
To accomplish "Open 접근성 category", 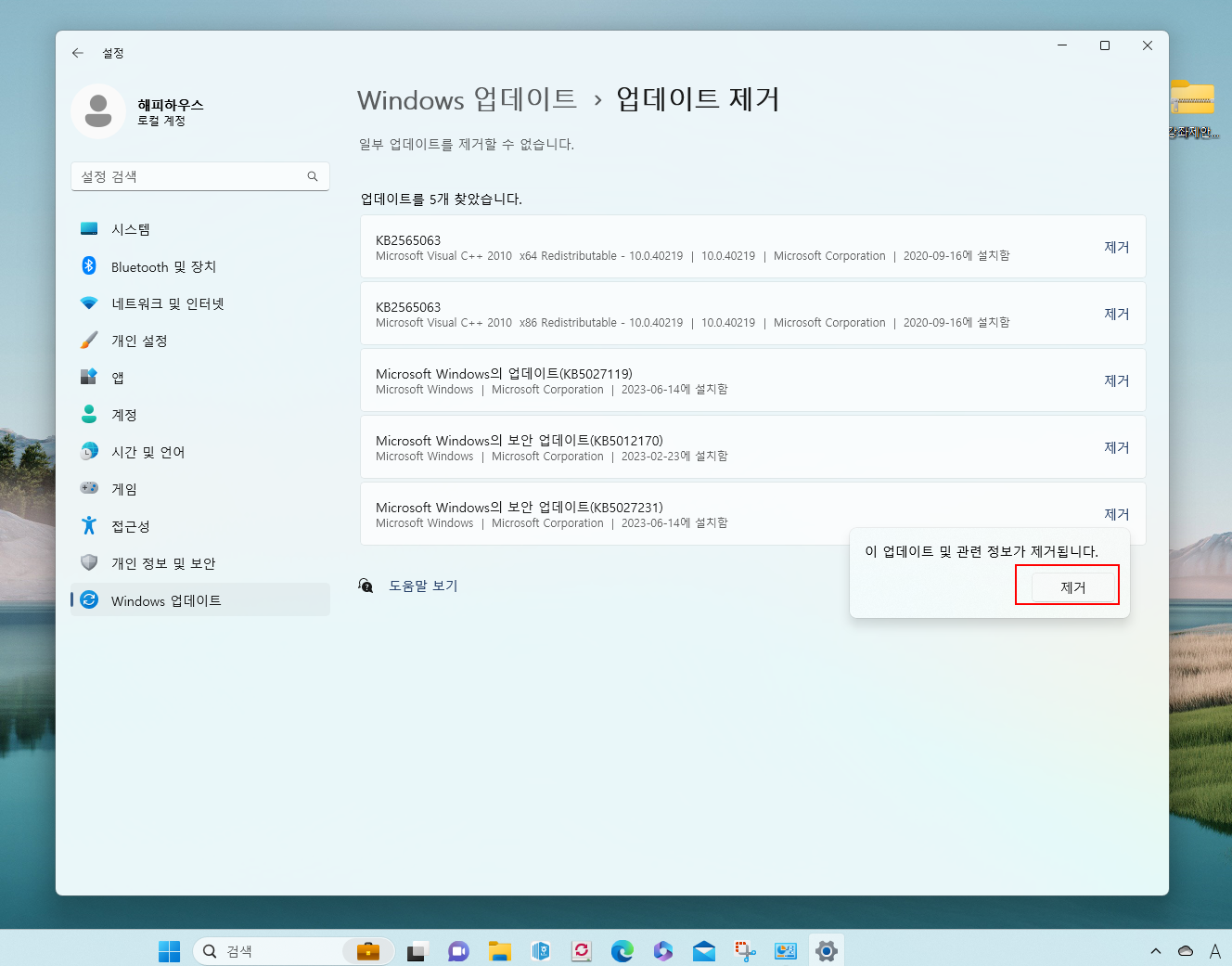I will click(200, 526).
